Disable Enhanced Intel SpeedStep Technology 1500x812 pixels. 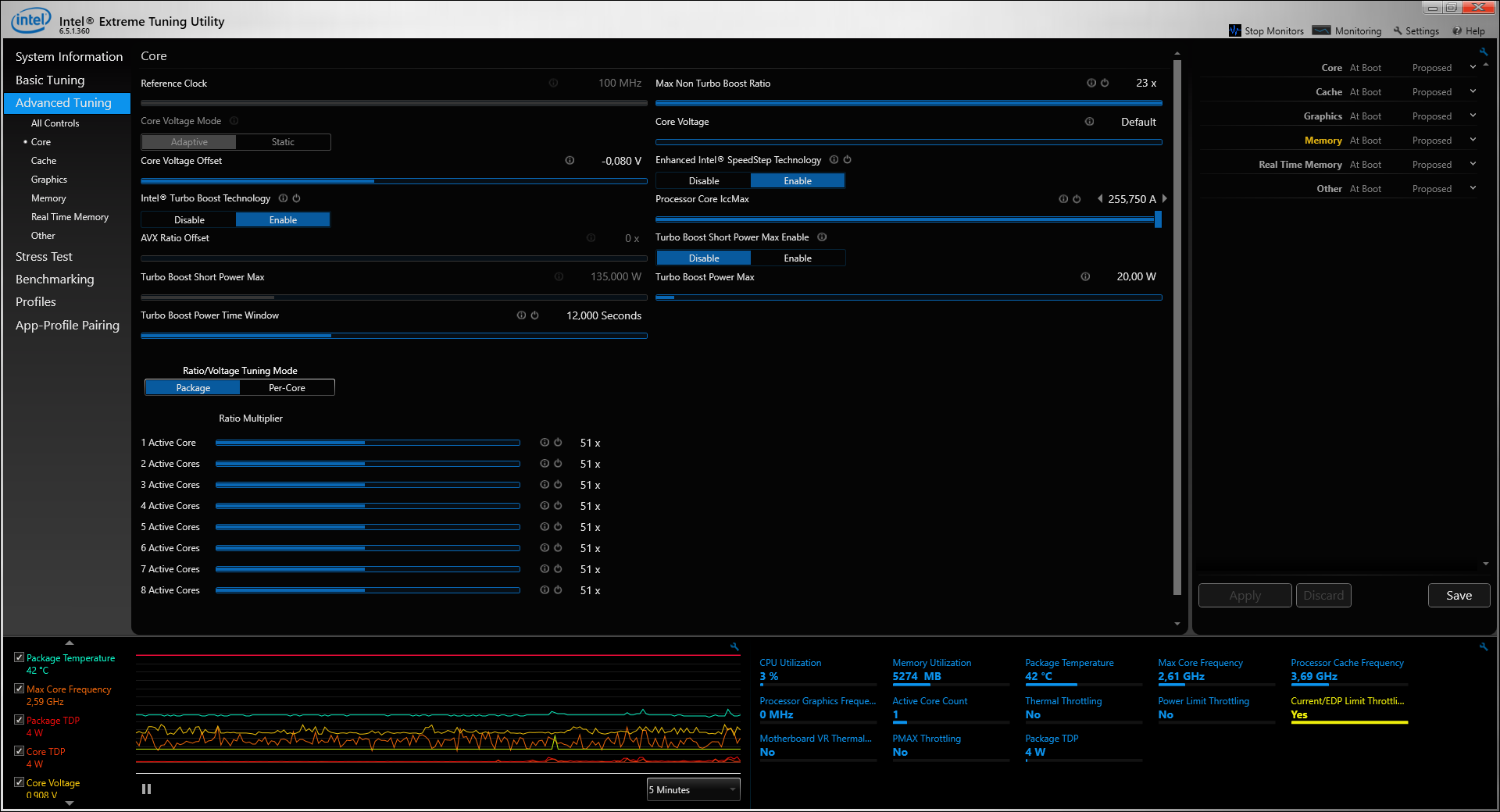pyautogui.click(x=704, y=181)
